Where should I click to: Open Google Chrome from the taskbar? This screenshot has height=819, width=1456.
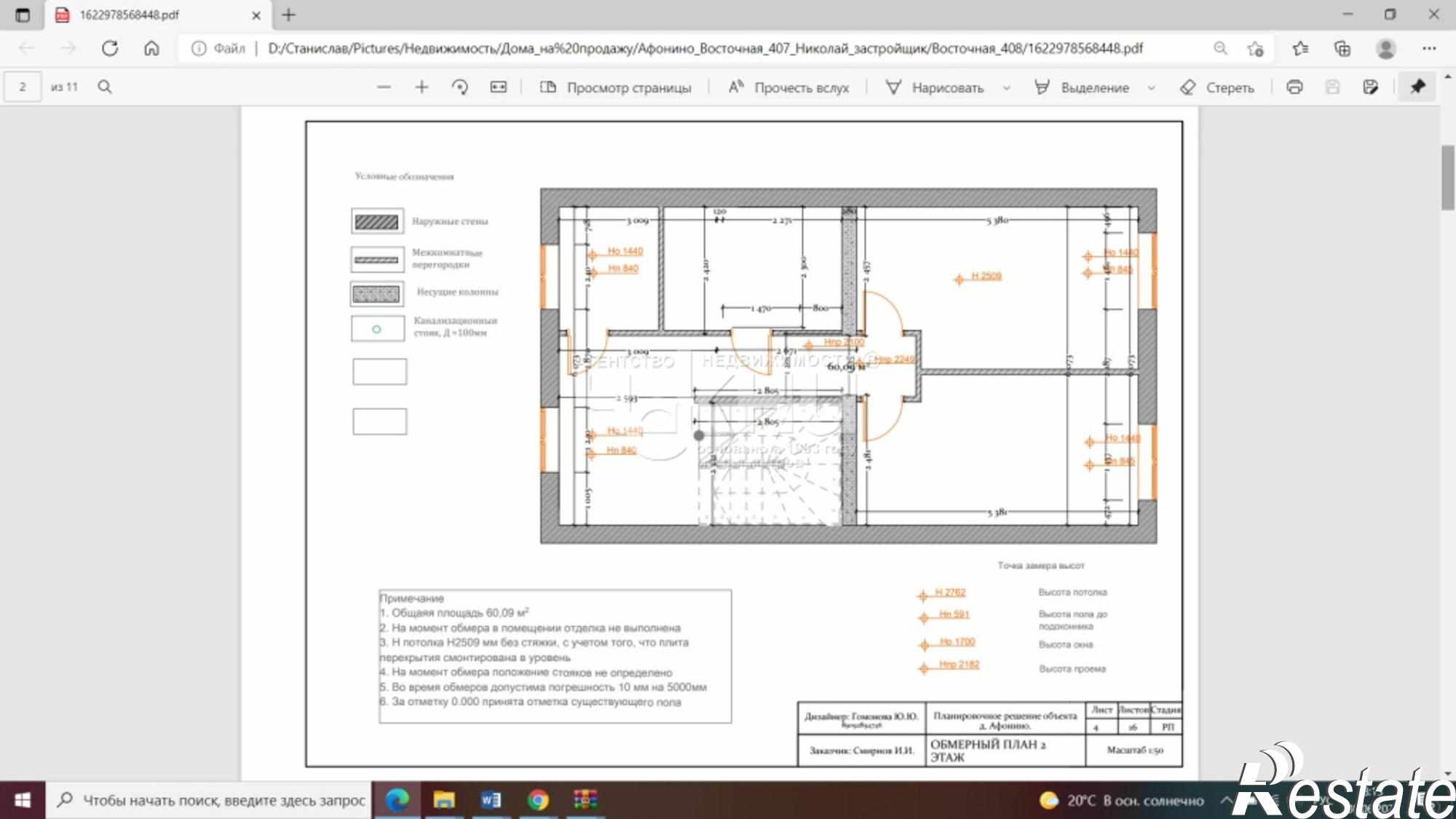538,800
